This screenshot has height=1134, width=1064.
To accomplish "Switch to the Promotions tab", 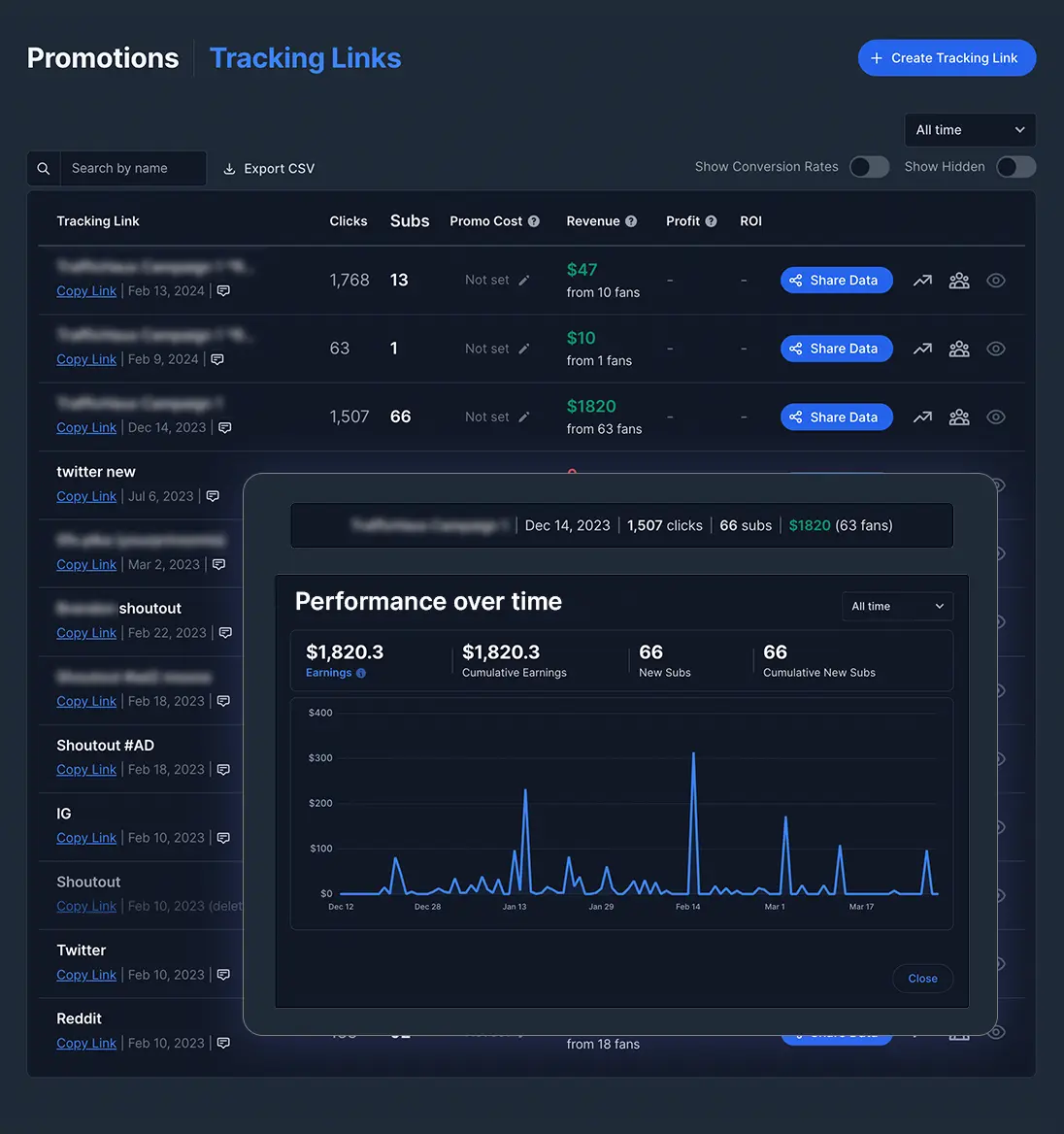I will (x=102, y=57).
